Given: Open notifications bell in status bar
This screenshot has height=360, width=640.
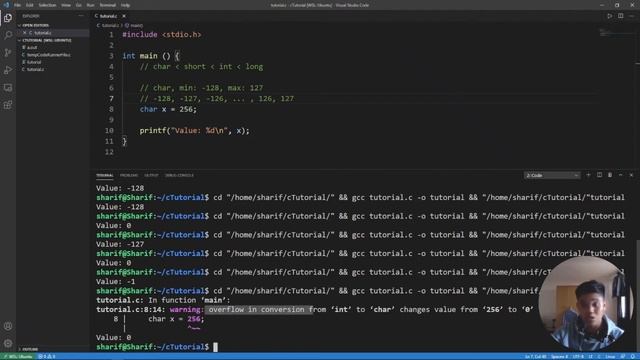Looking at the screenshot, I should tap(632, 356).
